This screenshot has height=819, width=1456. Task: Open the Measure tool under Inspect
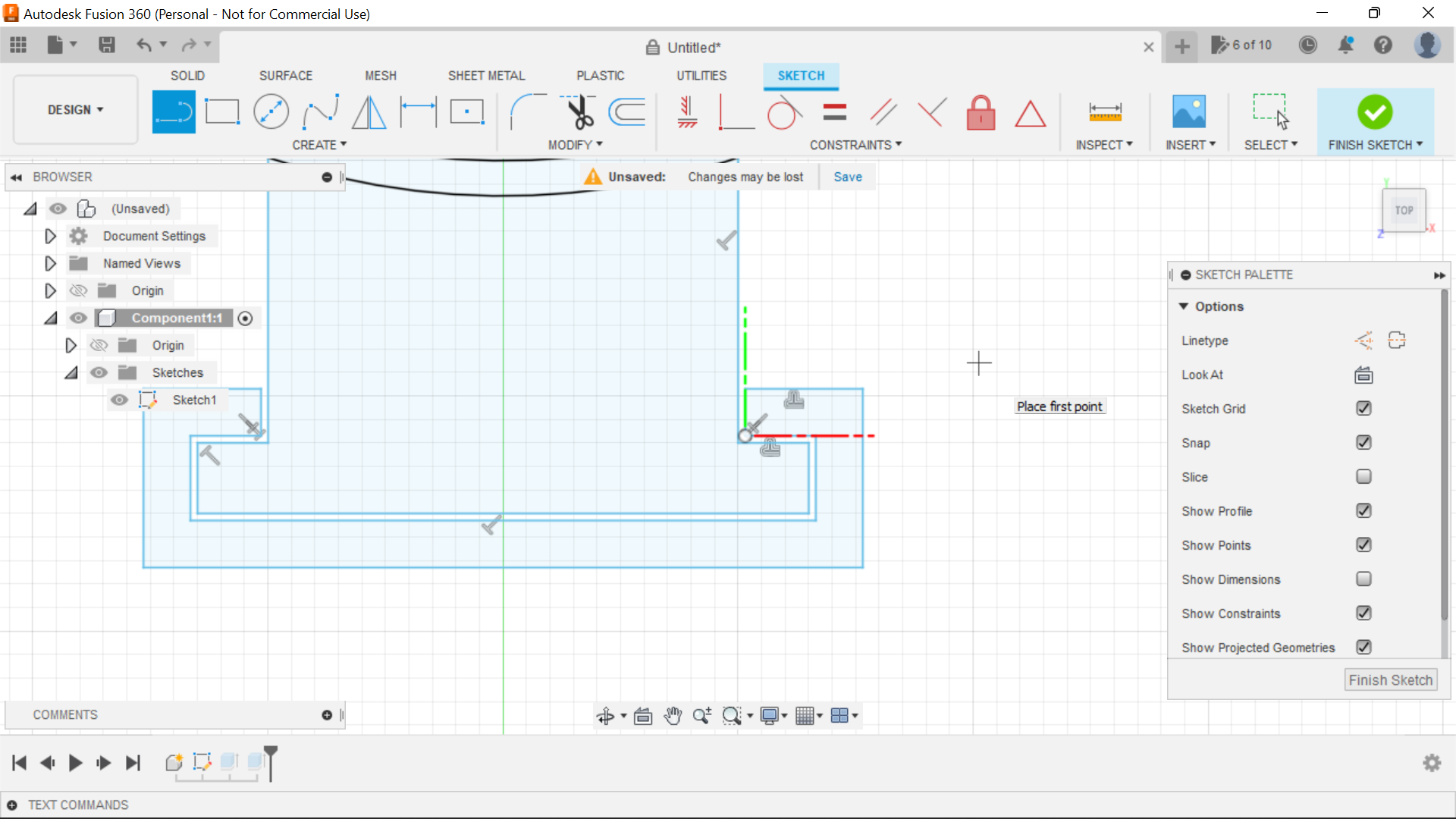[1105, 111]
